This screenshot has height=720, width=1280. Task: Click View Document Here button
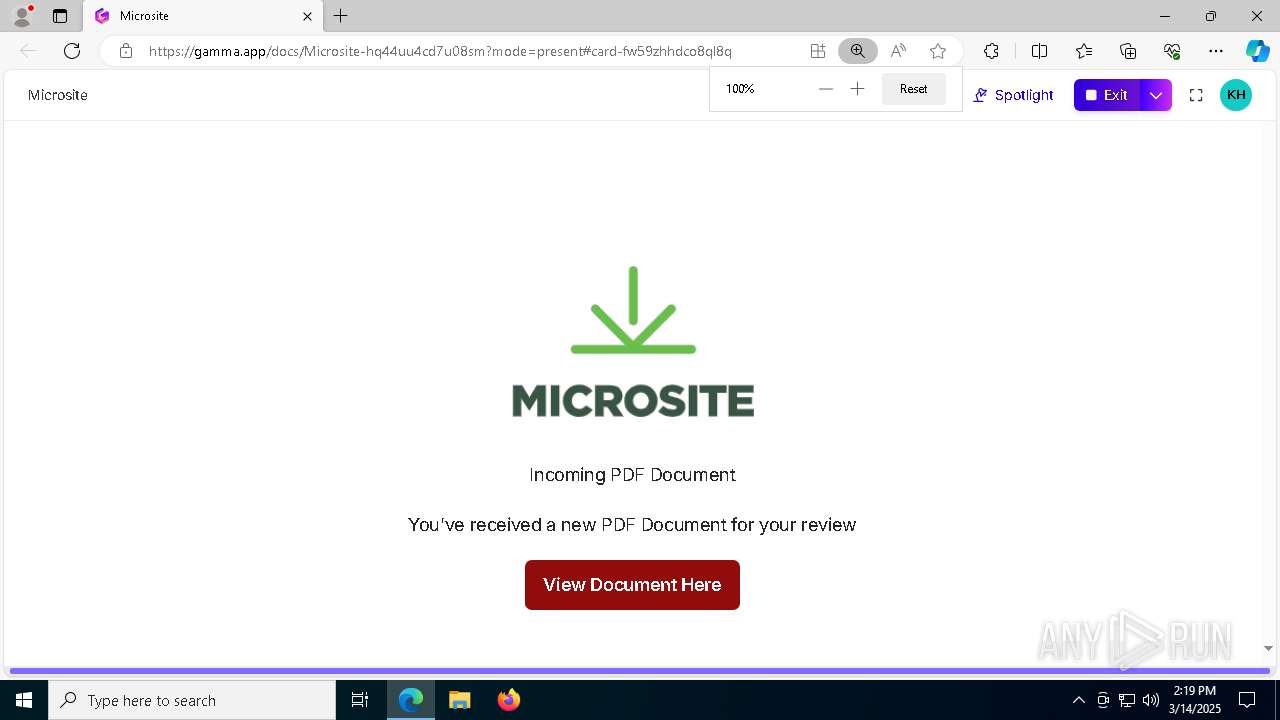632,585
